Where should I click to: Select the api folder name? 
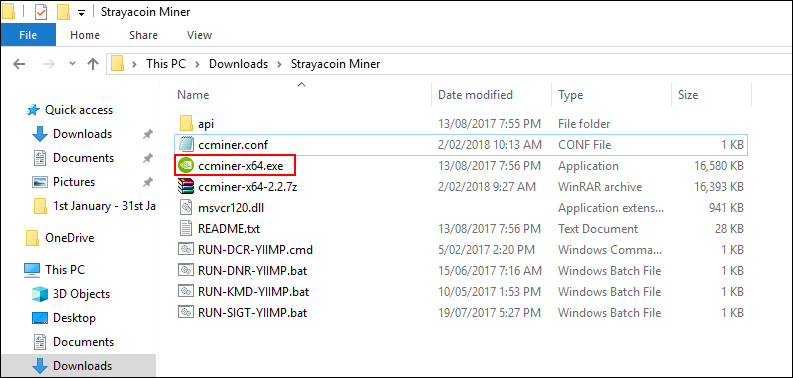click(x=206, y=123)
